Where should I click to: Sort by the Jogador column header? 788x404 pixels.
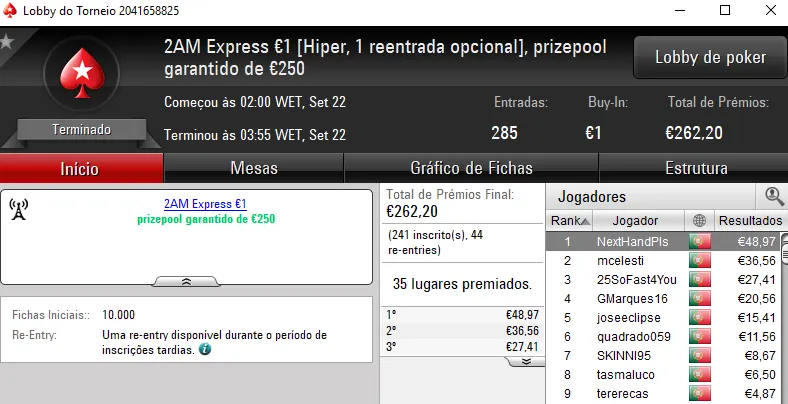click(638, 220)
